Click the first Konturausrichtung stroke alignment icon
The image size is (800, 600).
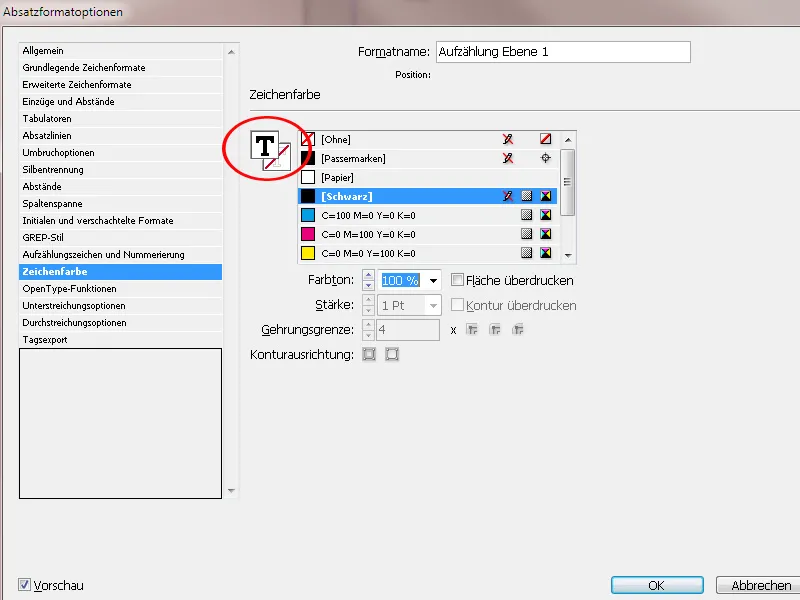(x=369, y=353)
